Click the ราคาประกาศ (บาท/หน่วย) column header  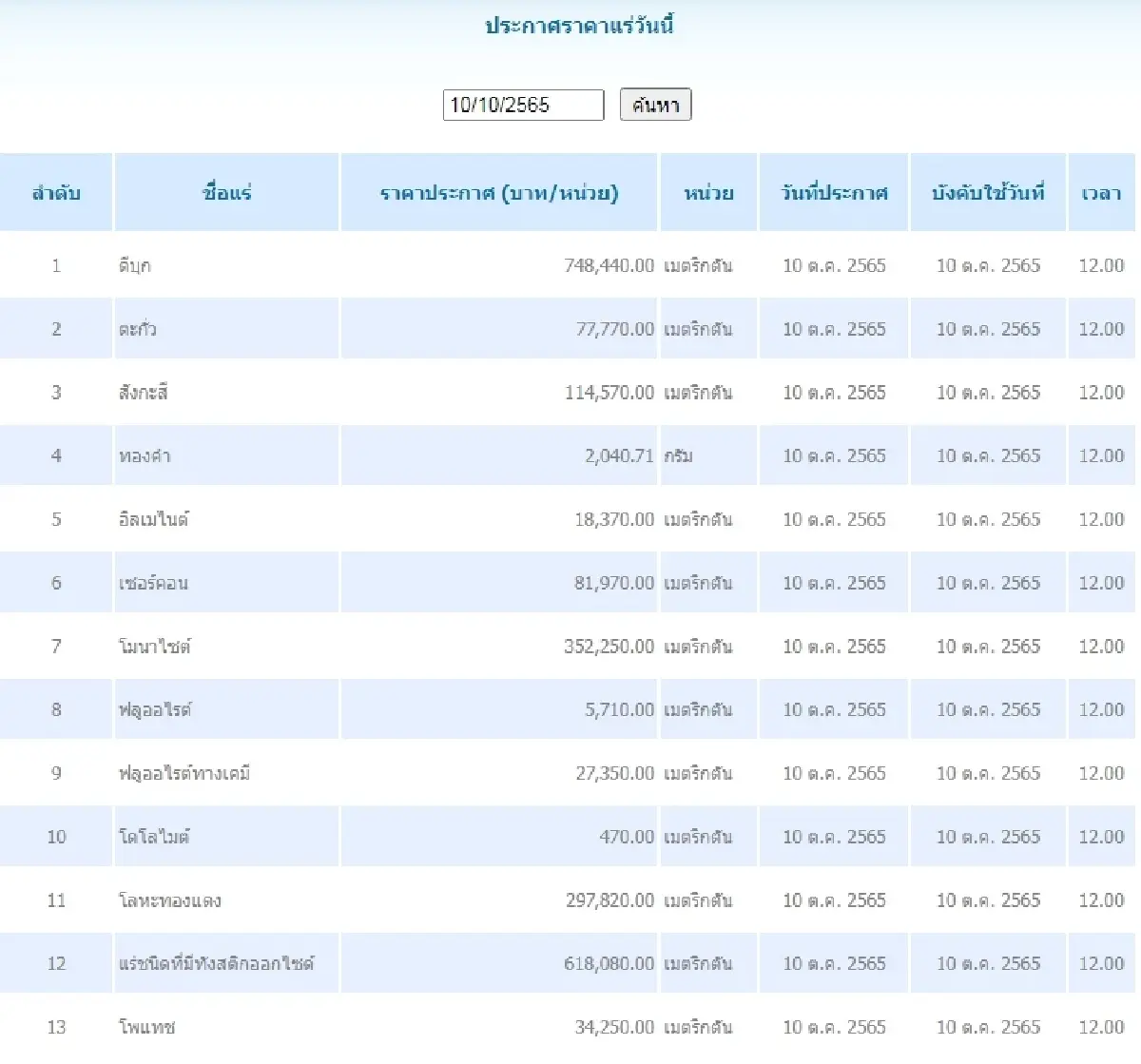[499, 193]
